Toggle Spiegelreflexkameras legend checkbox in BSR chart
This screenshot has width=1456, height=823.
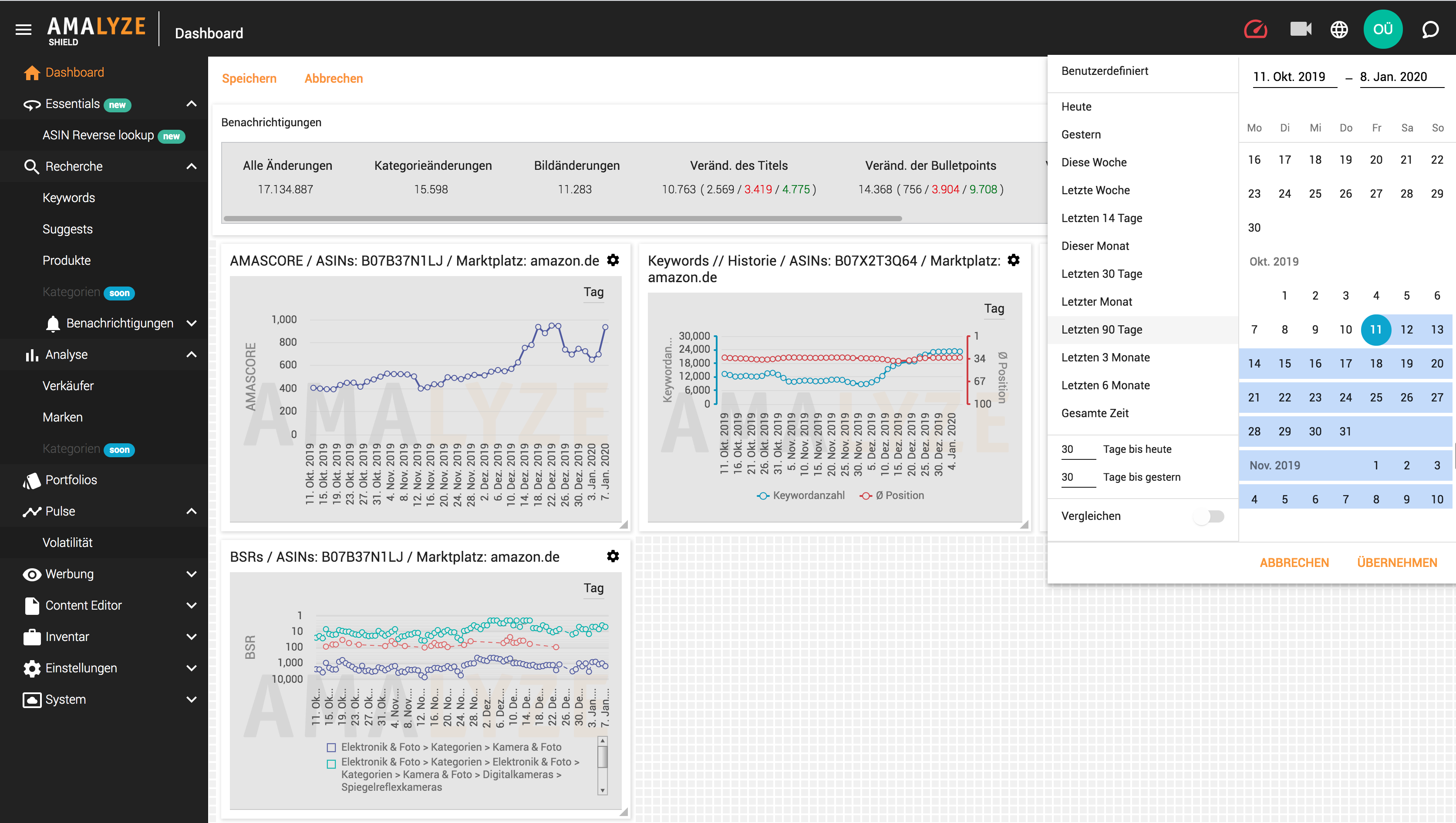331,764
